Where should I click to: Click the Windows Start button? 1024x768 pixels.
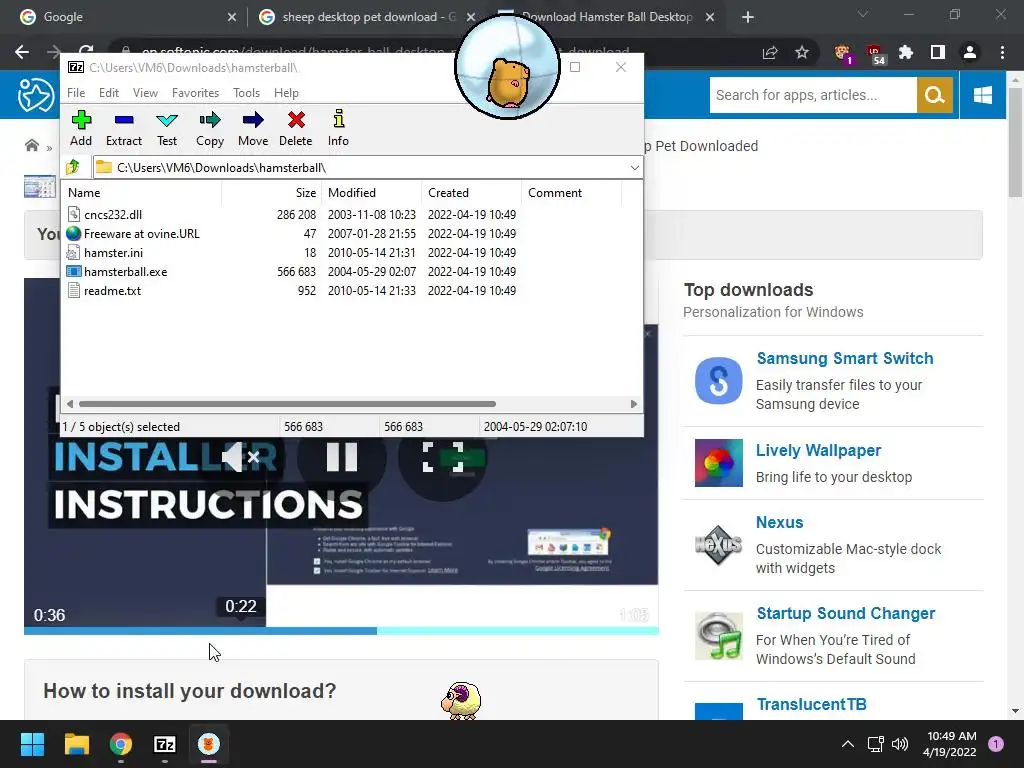(32, 744)
